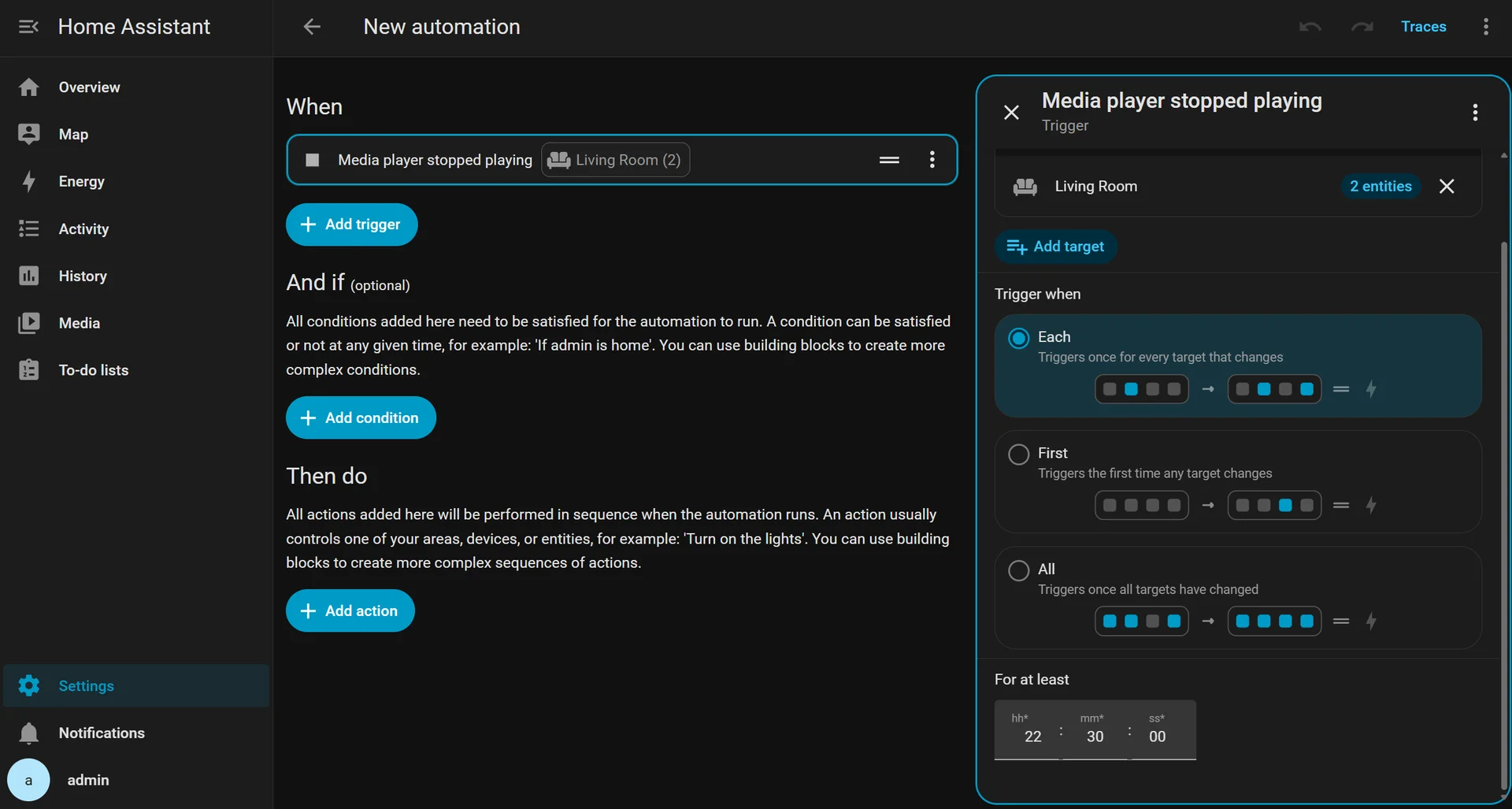The image size is (1512, 809).
Task: Click the Add target button
Action: 1055,247
